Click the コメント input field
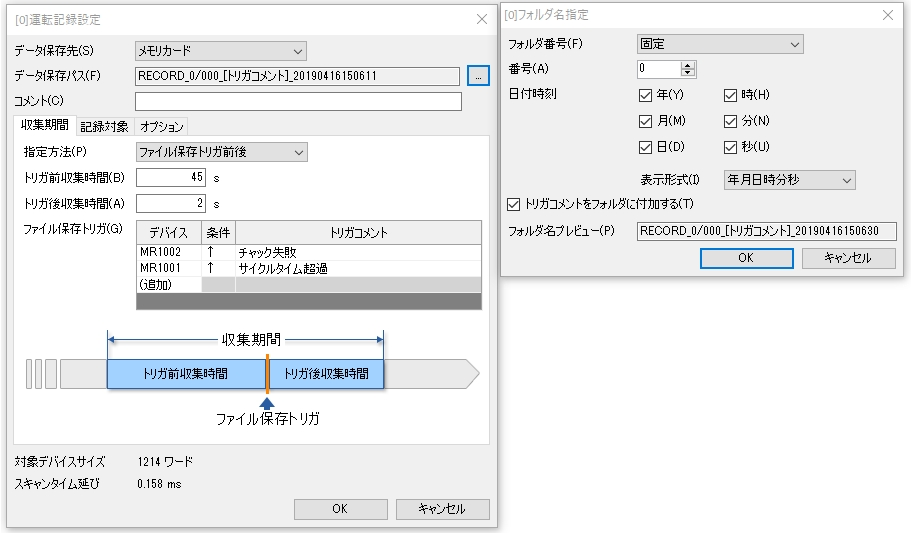911x533 pixels. tap(298, 101)
